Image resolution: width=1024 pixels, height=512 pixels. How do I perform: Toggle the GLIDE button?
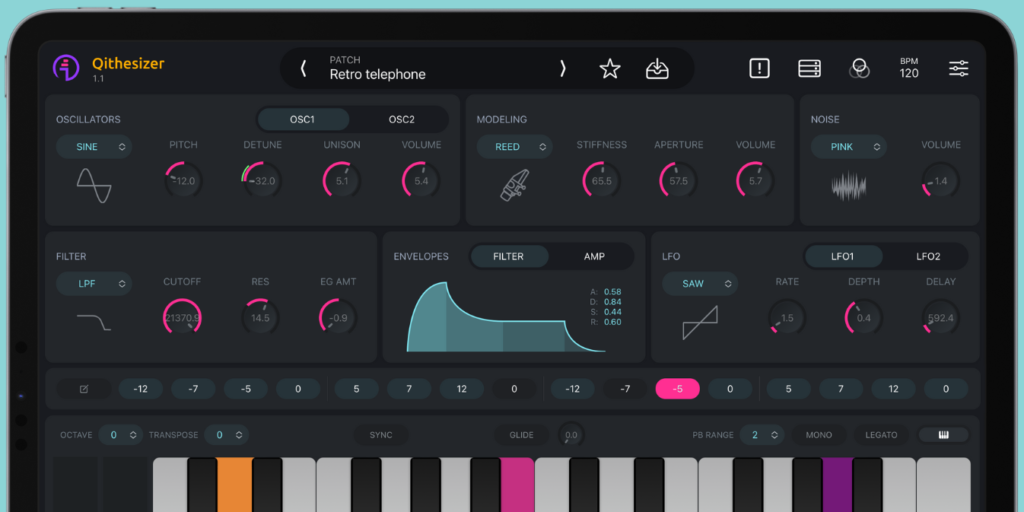pyautogui.click(x=522, y=435)
